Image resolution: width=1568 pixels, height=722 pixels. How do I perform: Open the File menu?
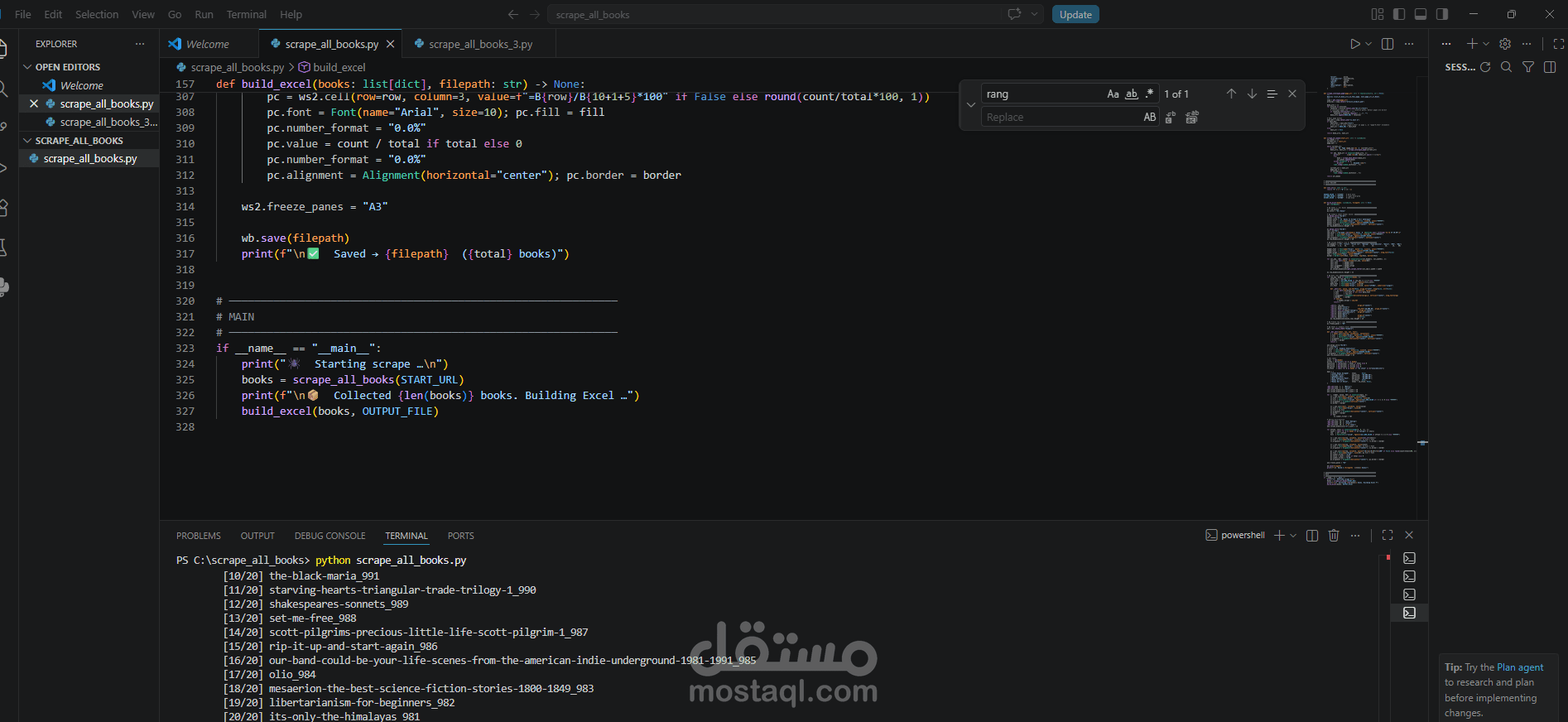(x=23, y=14)
